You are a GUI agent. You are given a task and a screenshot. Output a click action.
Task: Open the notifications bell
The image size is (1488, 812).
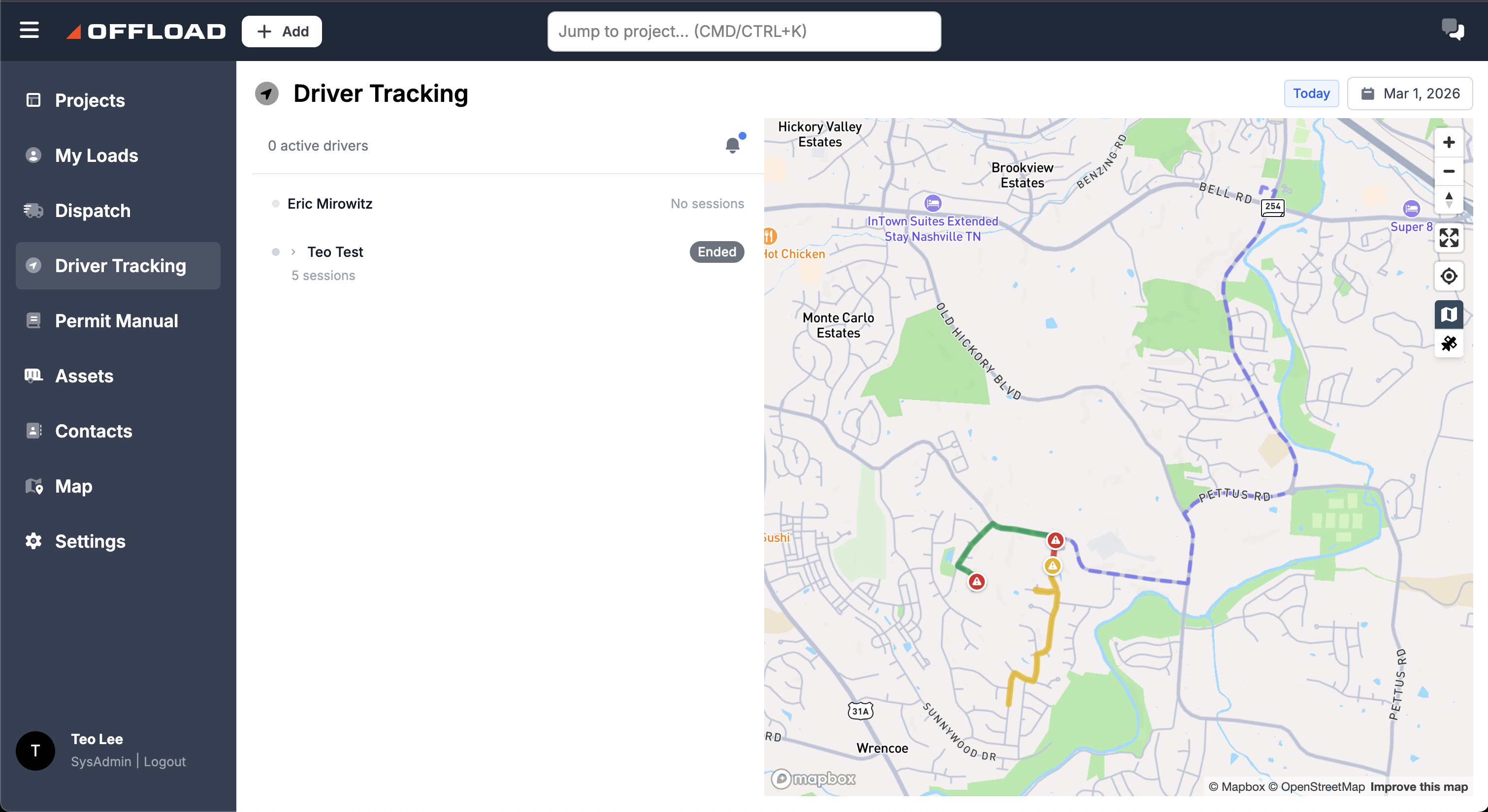pyautogui.click(x=733, y=144)
